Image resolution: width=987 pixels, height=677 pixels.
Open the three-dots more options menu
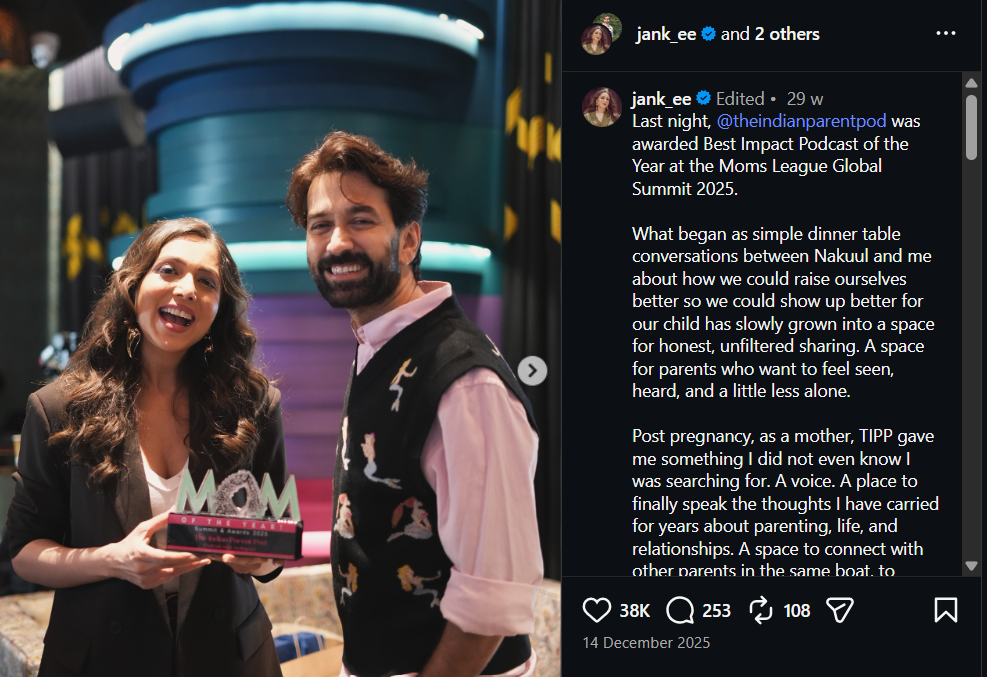[945, 33]
